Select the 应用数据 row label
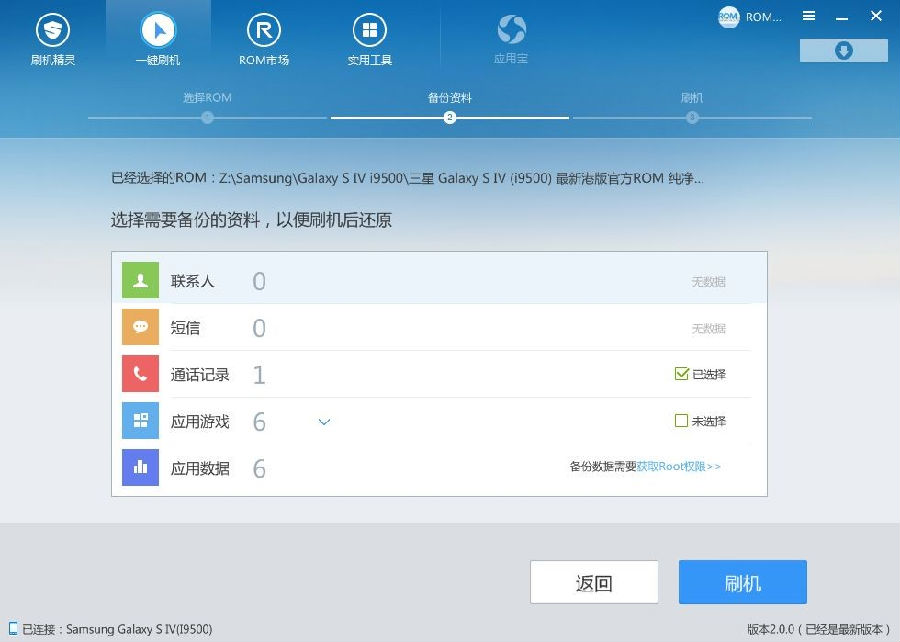The width and height of the screenshot is (900, 642). coord(200,469)
